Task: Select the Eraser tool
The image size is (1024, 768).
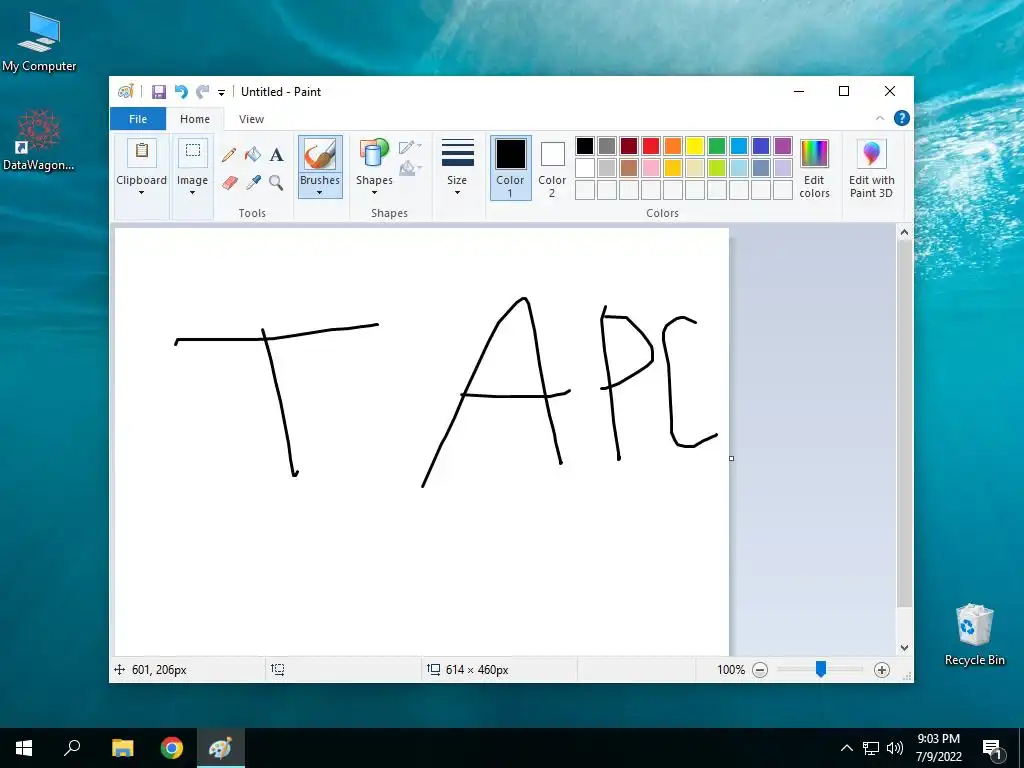Action: click(229, 182)
